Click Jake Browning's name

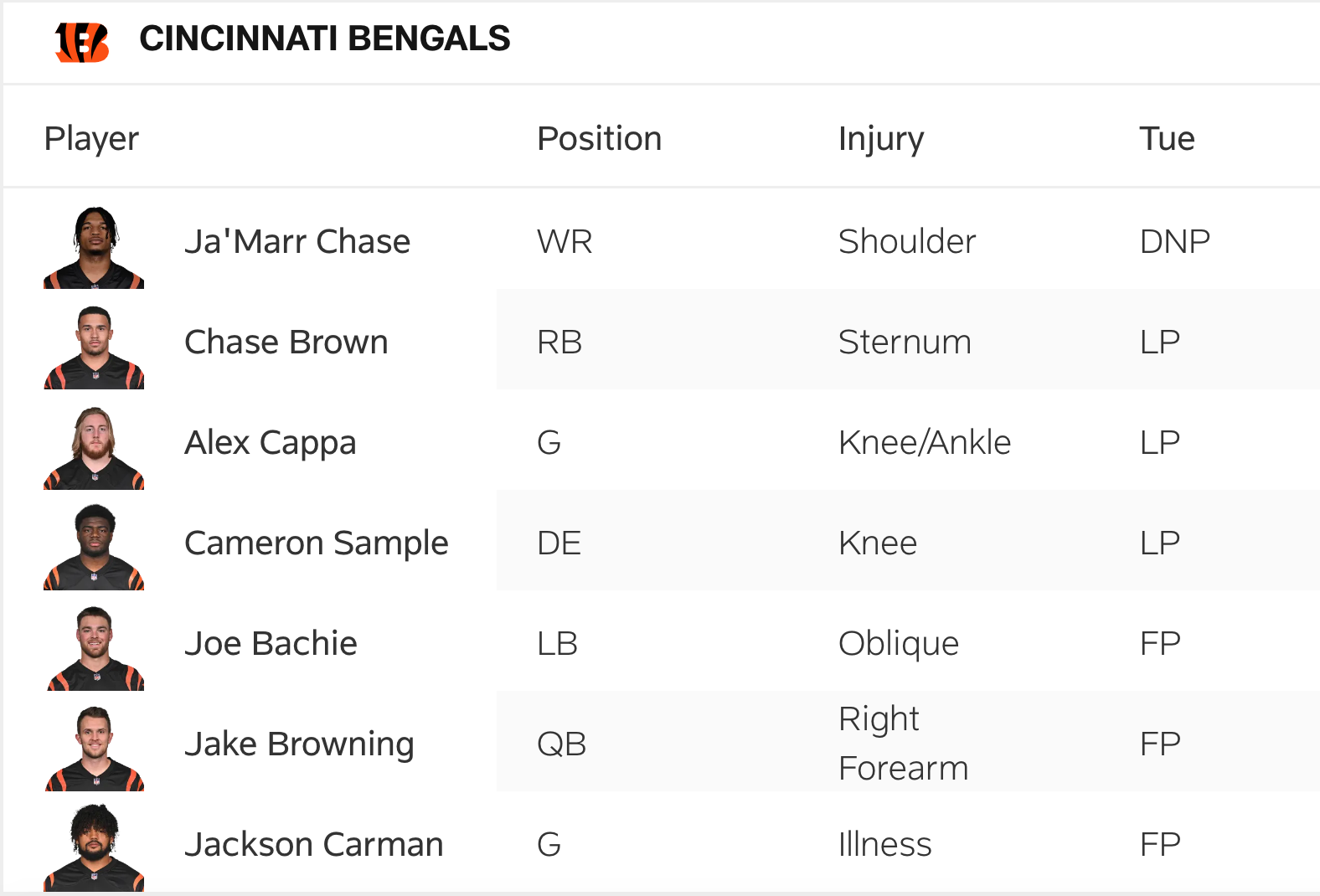tap(299, 744)
